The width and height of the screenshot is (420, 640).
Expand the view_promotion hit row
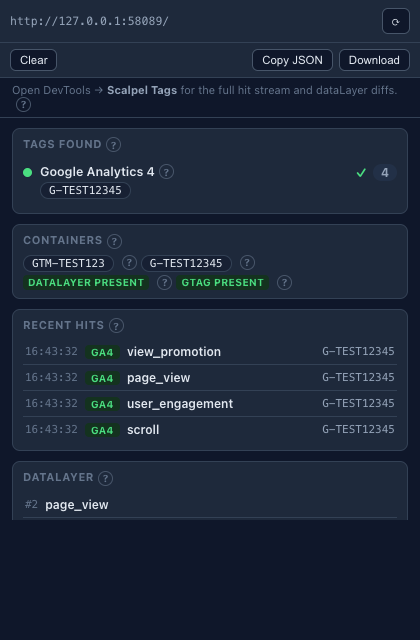point(210,351)
